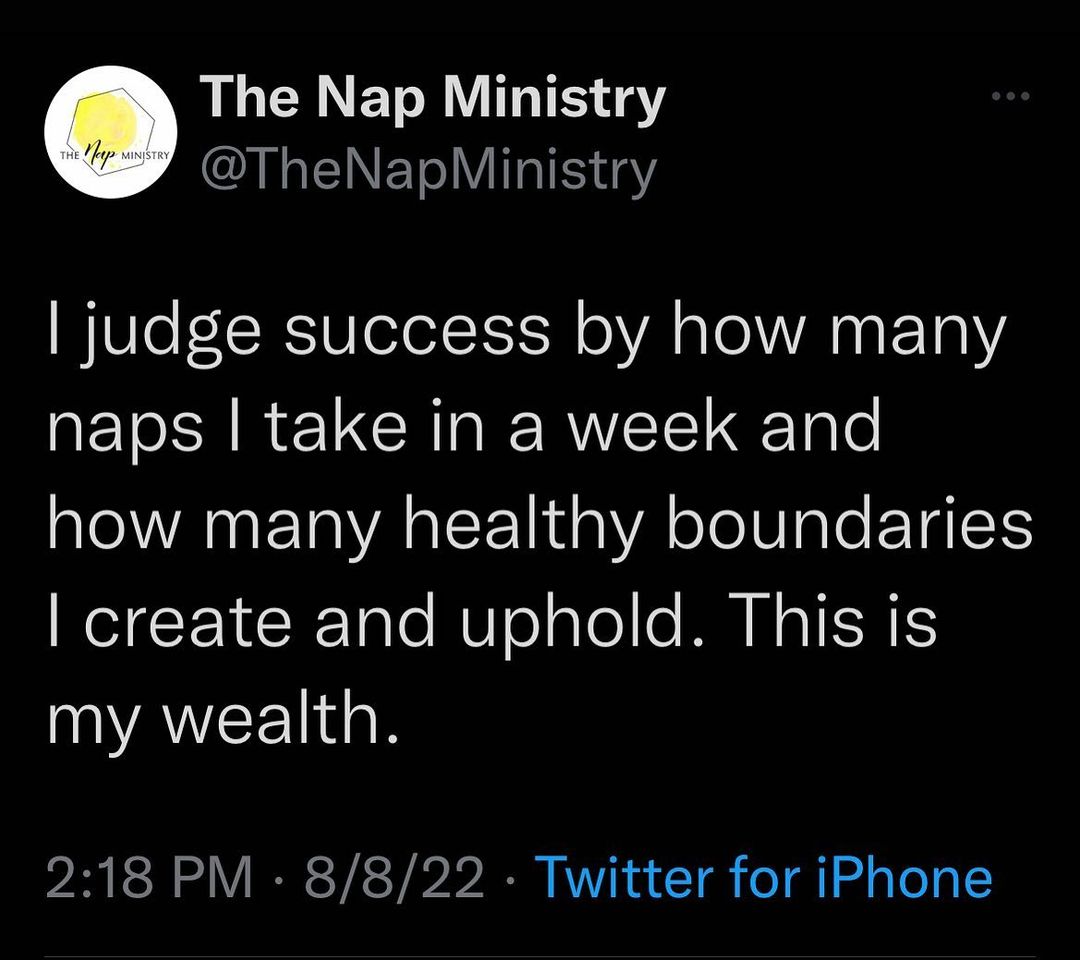1080x960 pixels.
Task: Click the 8/8/22 tweet date
Action: pyautogui.click(x=396, y=879)
